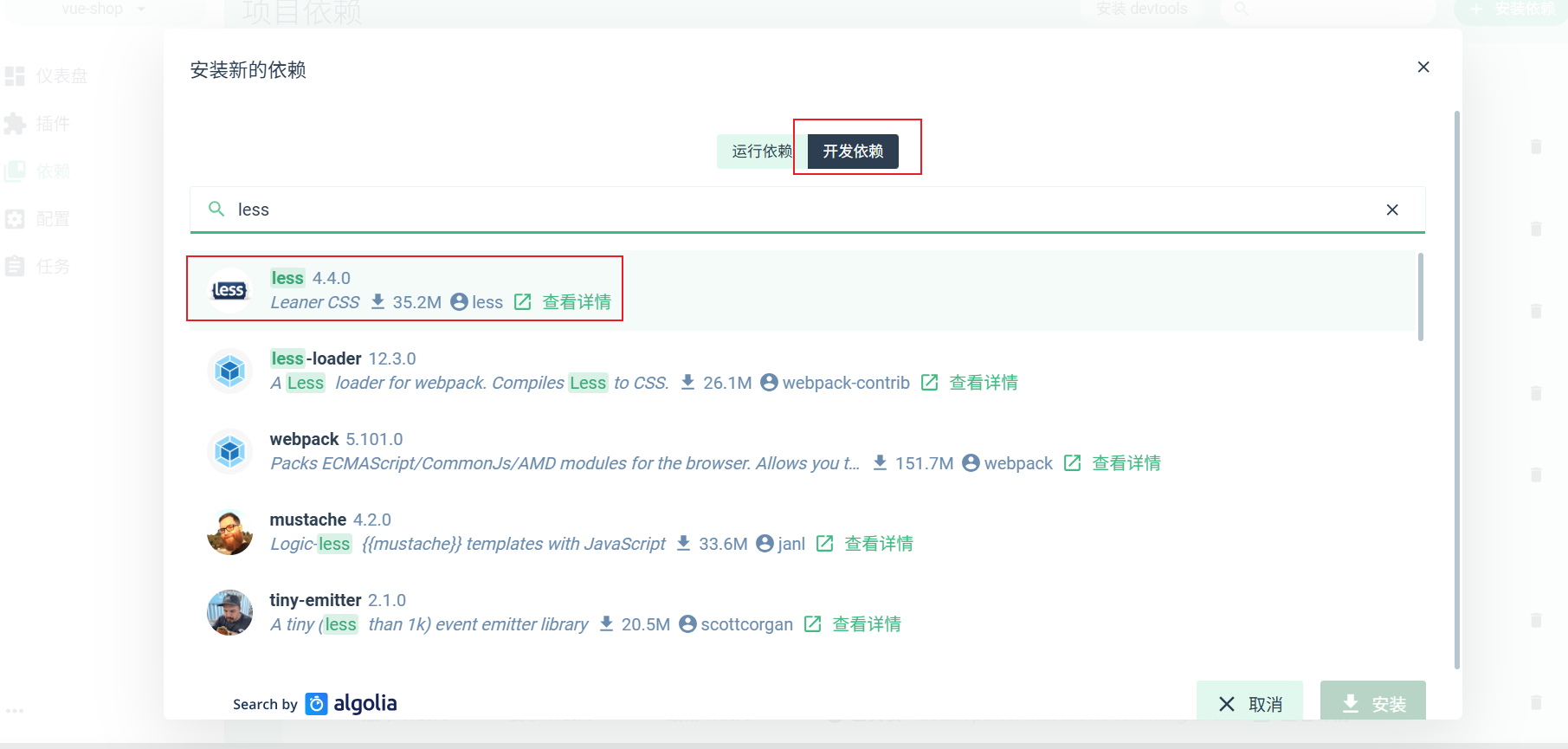1568x749 pixels.
Task: Click the 'less-loader' package name
Action: (x=316, y=358)
